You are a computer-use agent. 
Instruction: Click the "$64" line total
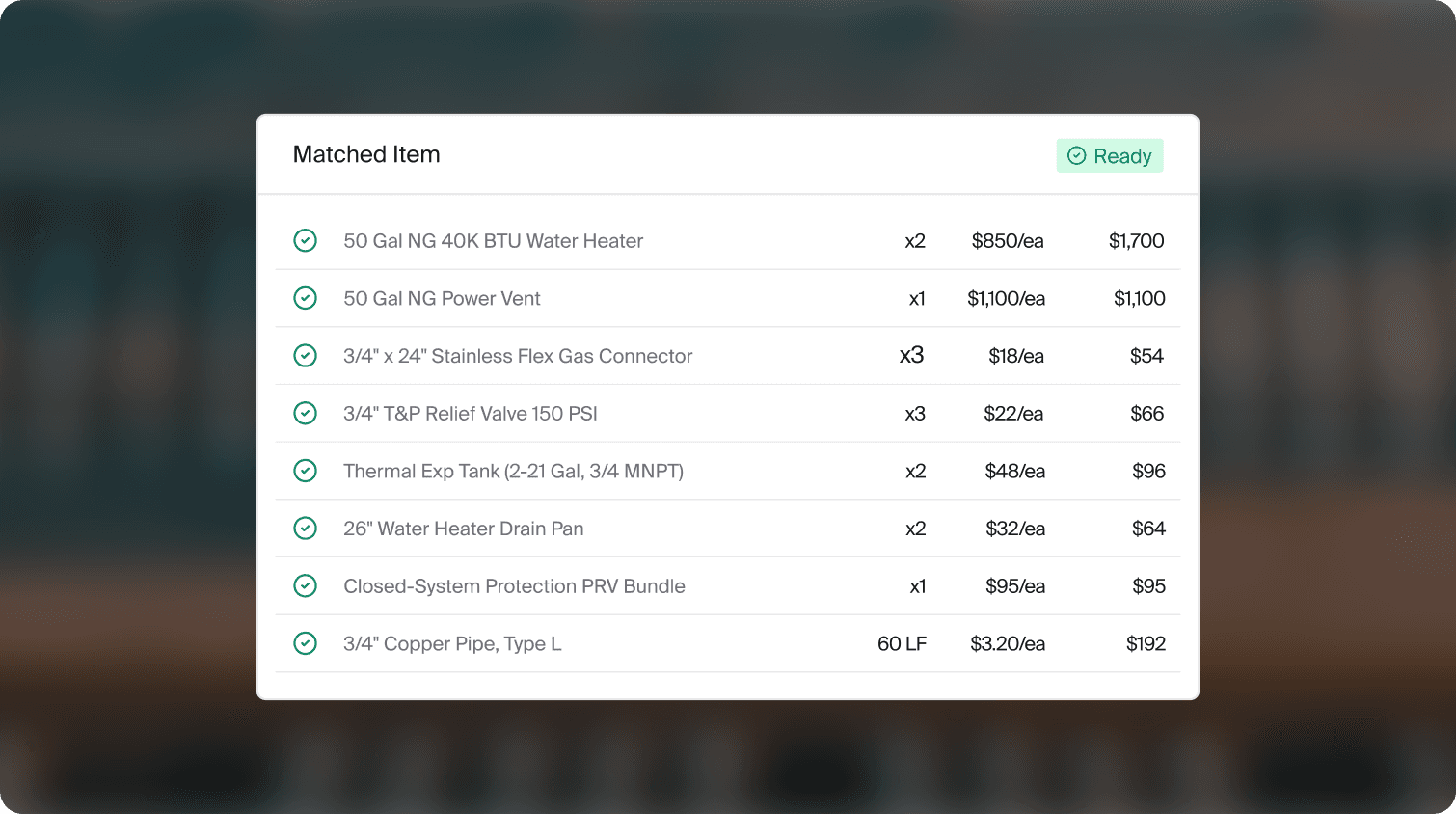pyautogui.click(x=1148, y=529)
